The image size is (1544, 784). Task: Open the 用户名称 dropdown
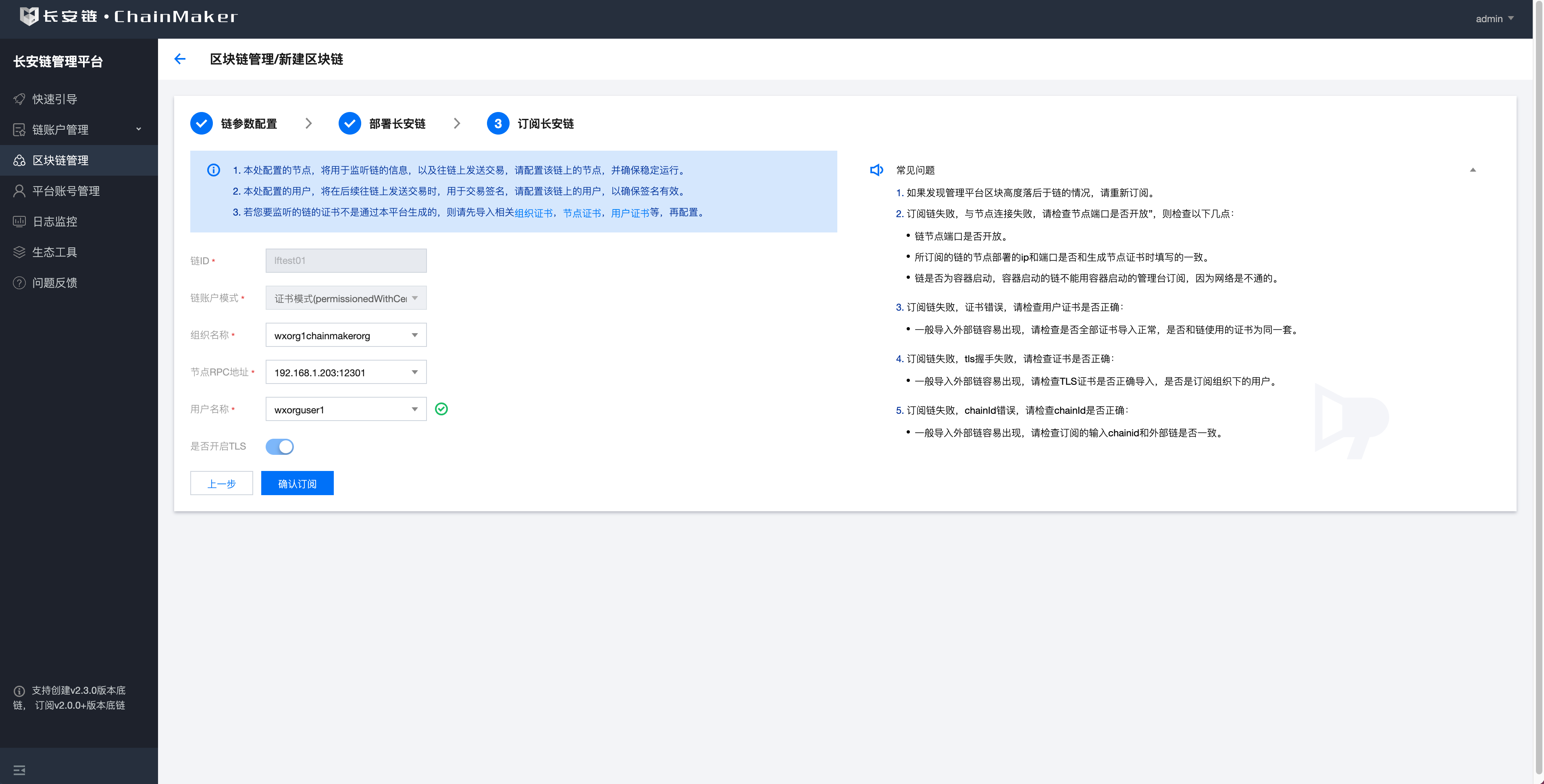346,410
